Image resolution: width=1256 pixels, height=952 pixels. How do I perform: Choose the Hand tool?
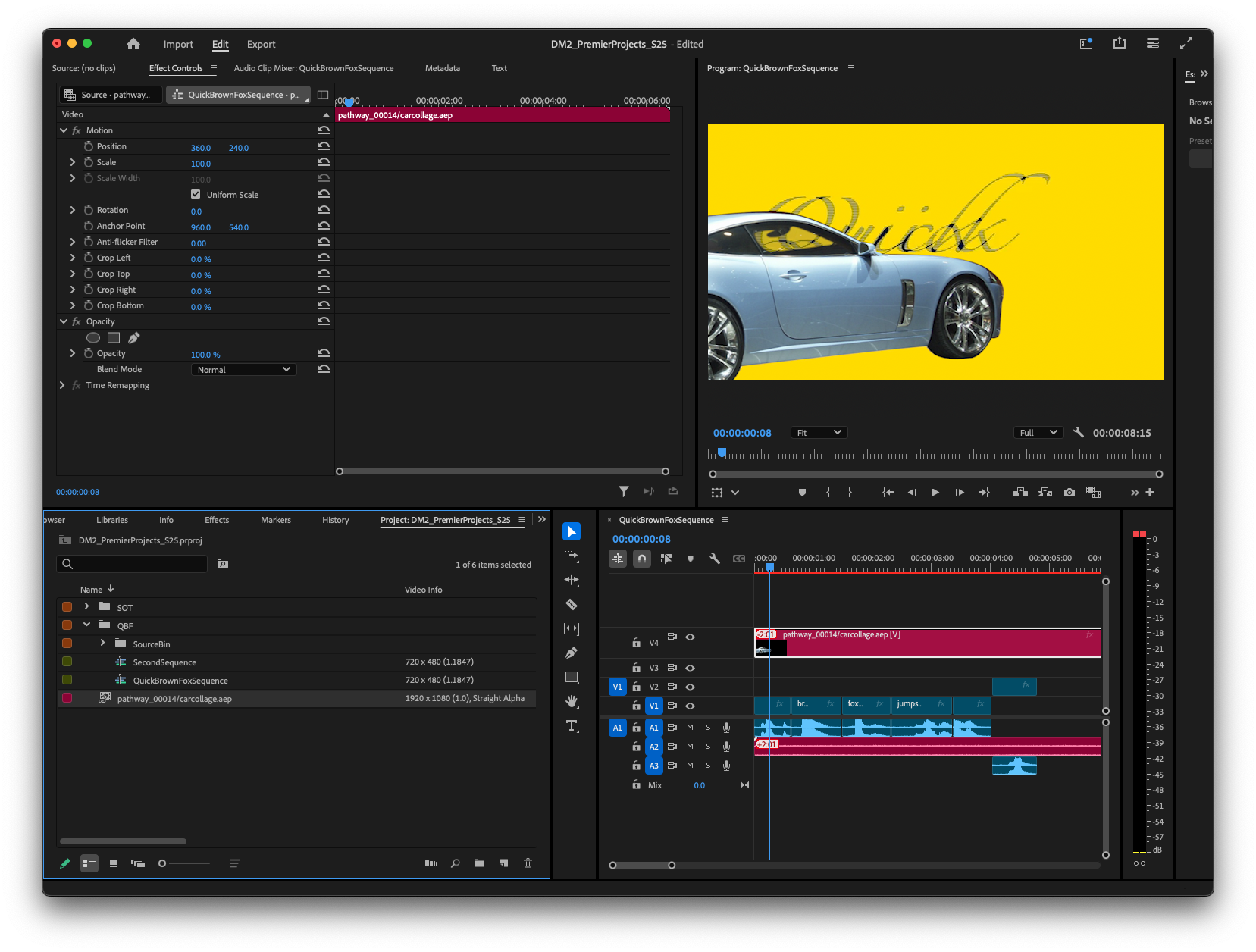(572, 701)
